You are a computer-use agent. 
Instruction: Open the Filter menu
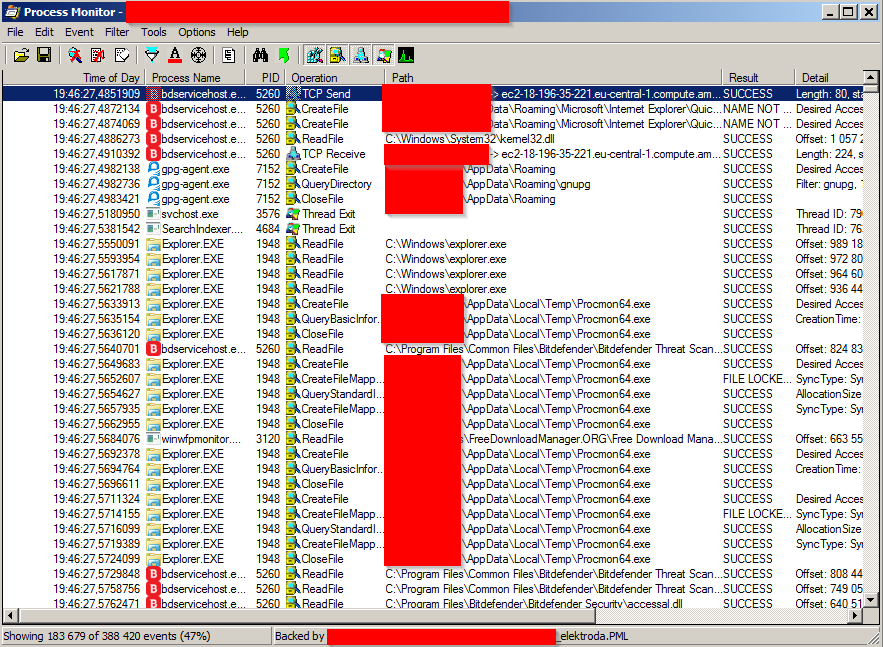[x=117, y=32]
